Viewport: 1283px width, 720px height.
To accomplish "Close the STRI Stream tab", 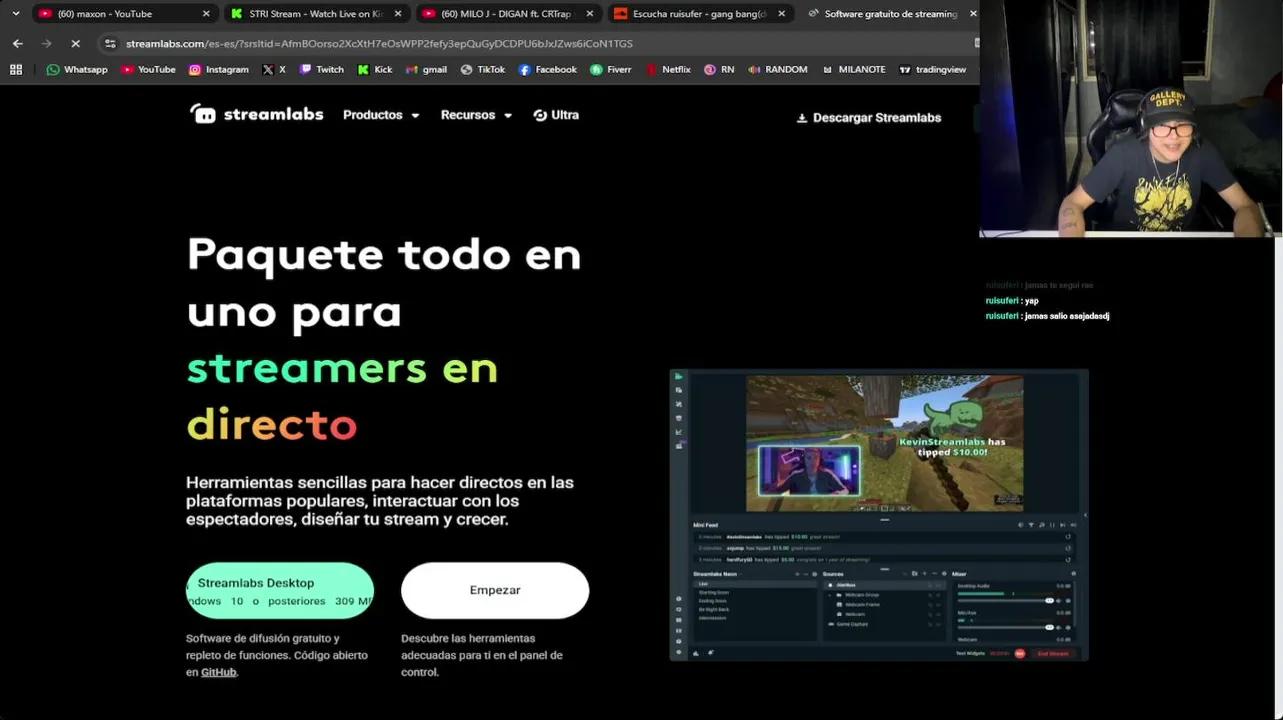I will (398, 14).
